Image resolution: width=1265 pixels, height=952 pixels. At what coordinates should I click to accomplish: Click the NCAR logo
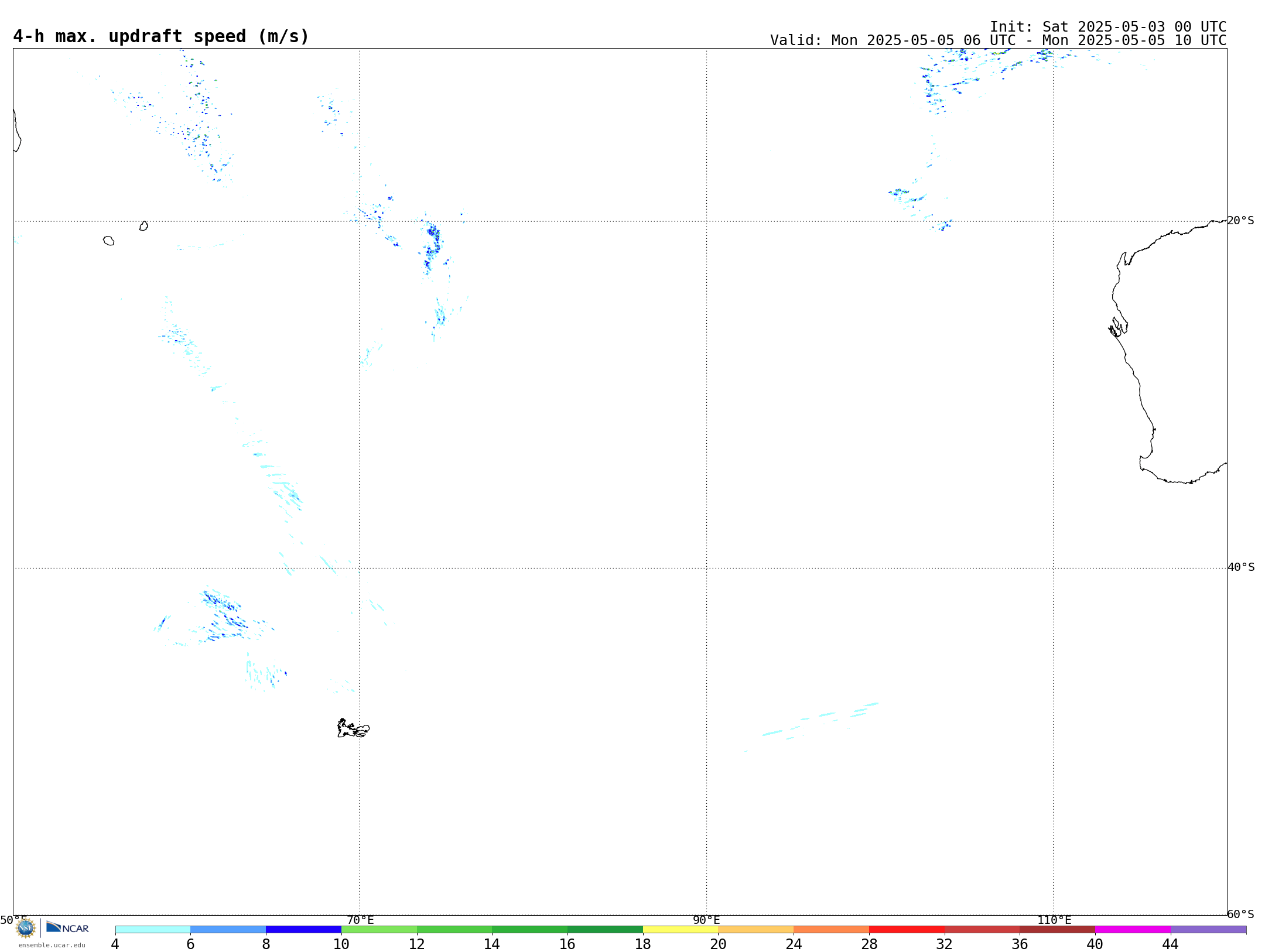67,927
